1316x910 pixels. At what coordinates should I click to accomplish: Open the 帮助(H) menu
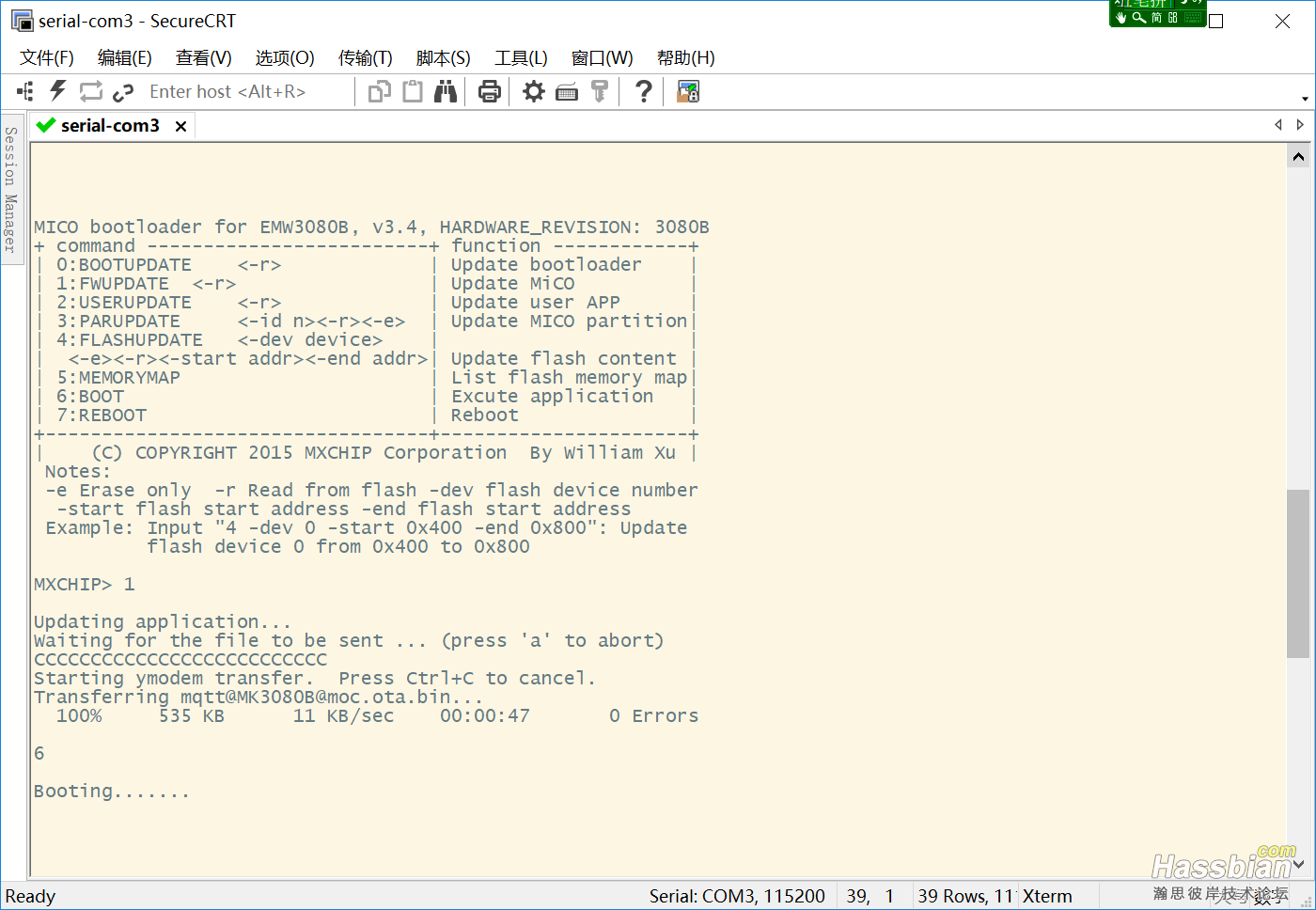tap(686, 58)
